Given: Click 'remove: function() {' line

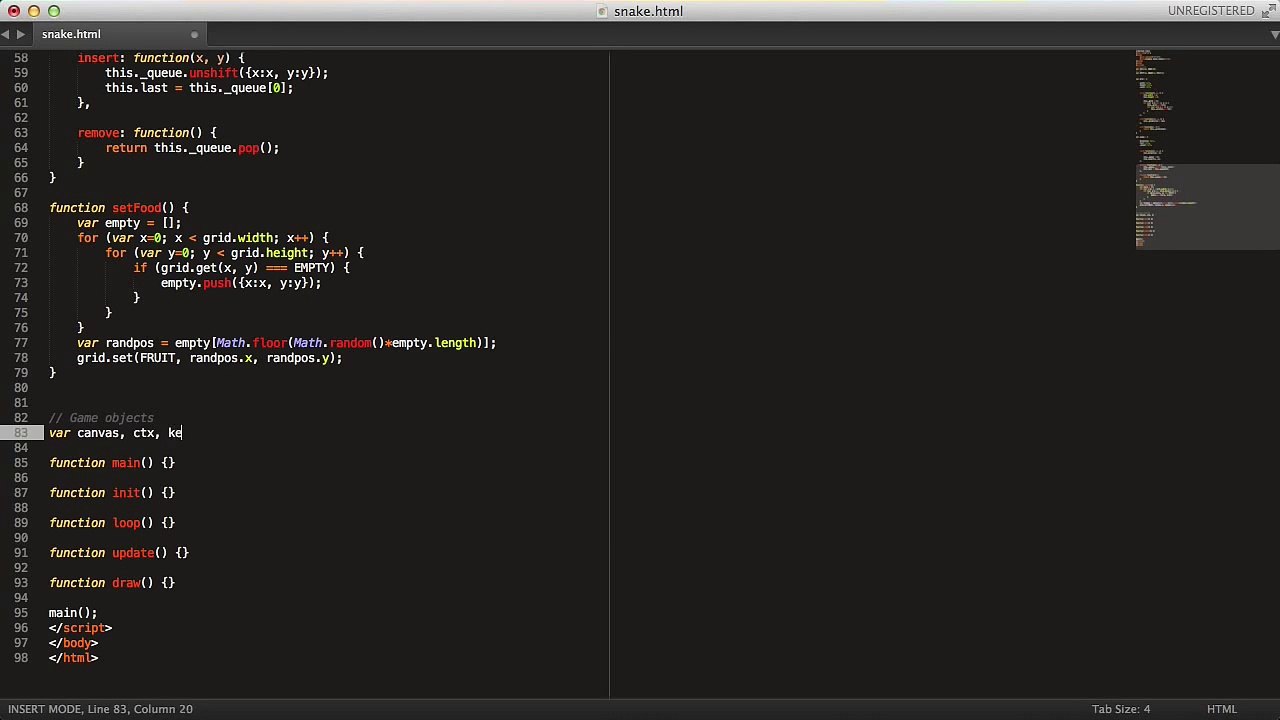Looking at the screenshot, I should tap(147, 133).
